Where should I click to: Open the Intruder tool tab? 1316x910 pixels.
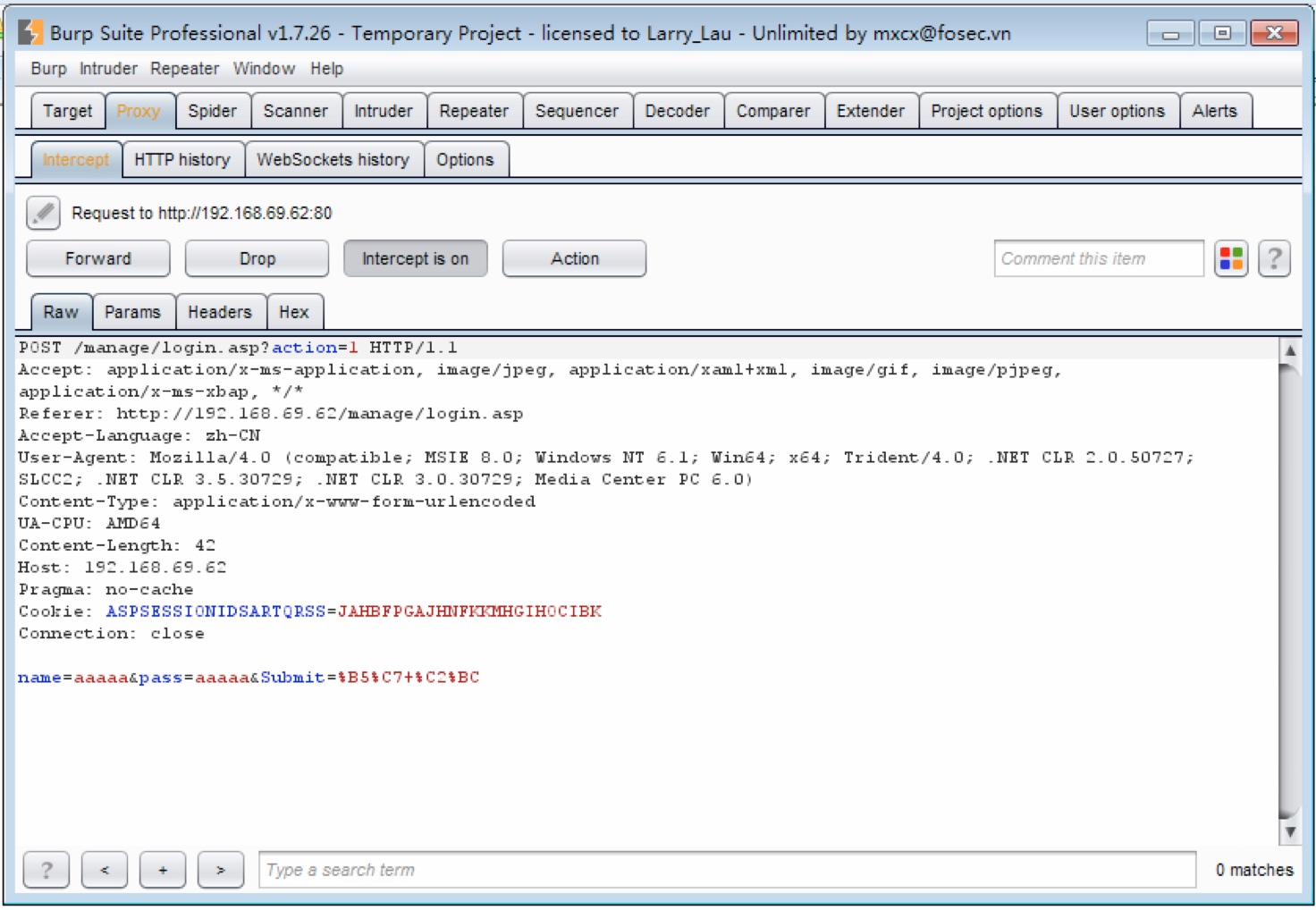[384, 111]
